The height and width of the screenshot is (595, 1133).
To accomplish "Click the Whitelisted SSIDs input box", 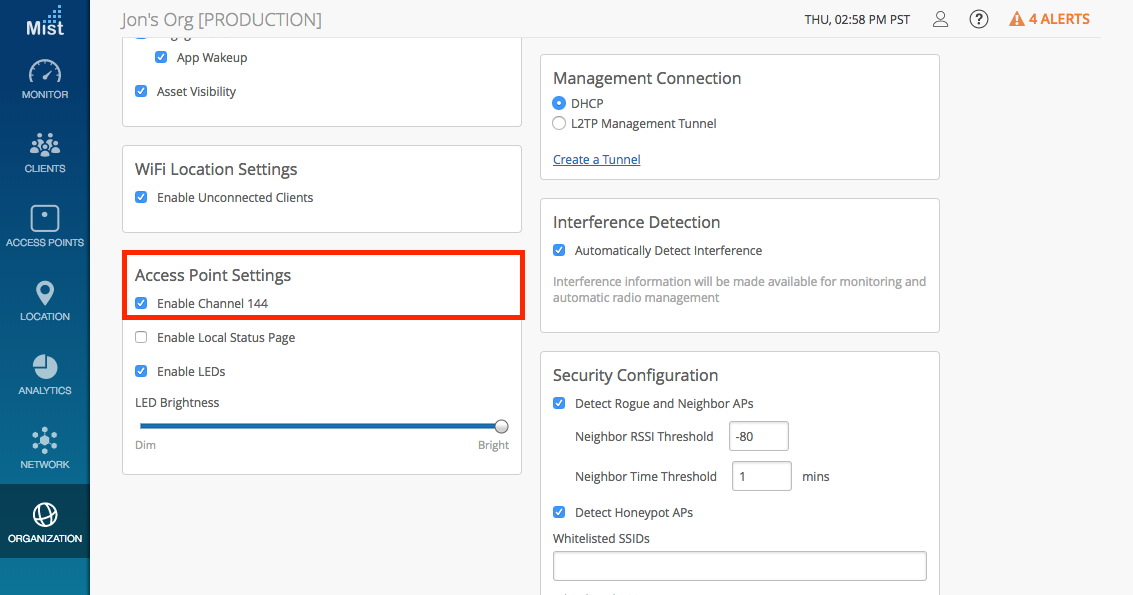I will [739, 566].
